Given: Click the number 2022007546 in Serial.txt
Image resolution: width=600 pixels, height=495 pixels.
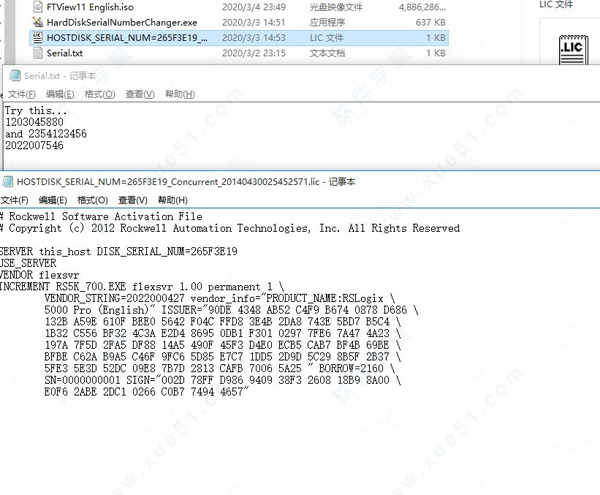Looking at the screenshot, I should coord(34,145).
